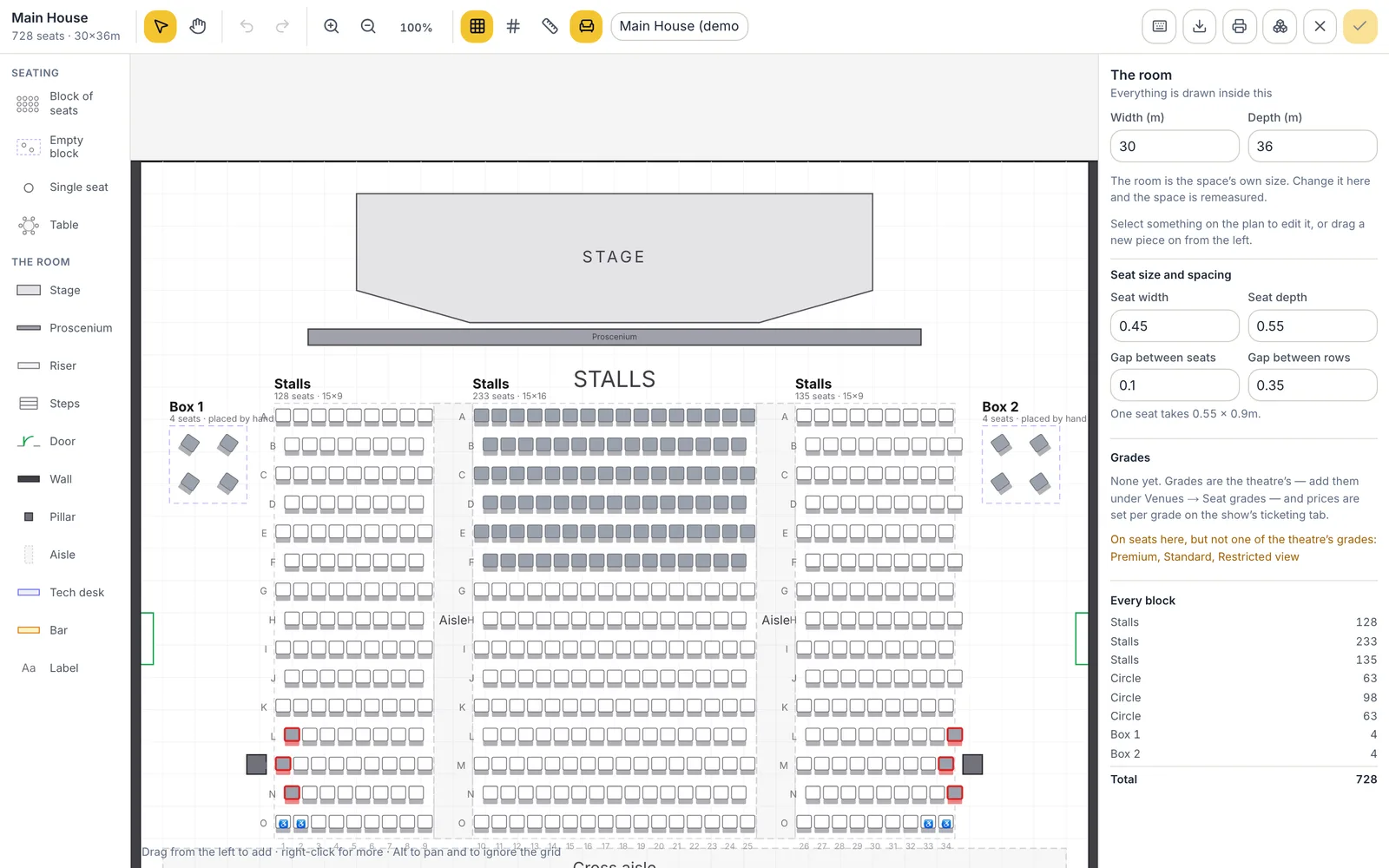Select the Proscenium room piece
Viewport: 1389px width, 868px height.
click(65, 328)
